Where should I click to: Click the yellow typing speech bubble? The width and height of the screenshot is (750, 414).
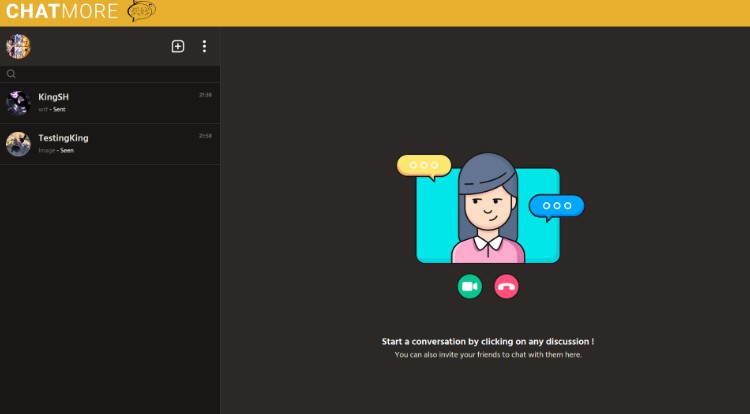coord(424,166)
